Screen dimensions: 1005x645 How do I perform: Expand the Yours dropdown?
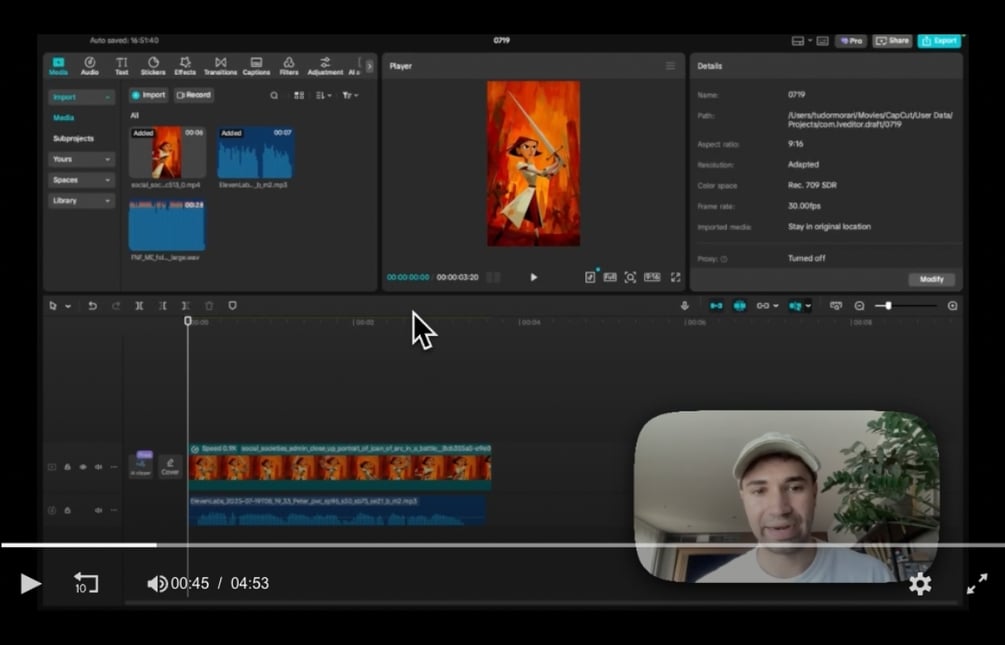tap(81, 159)
